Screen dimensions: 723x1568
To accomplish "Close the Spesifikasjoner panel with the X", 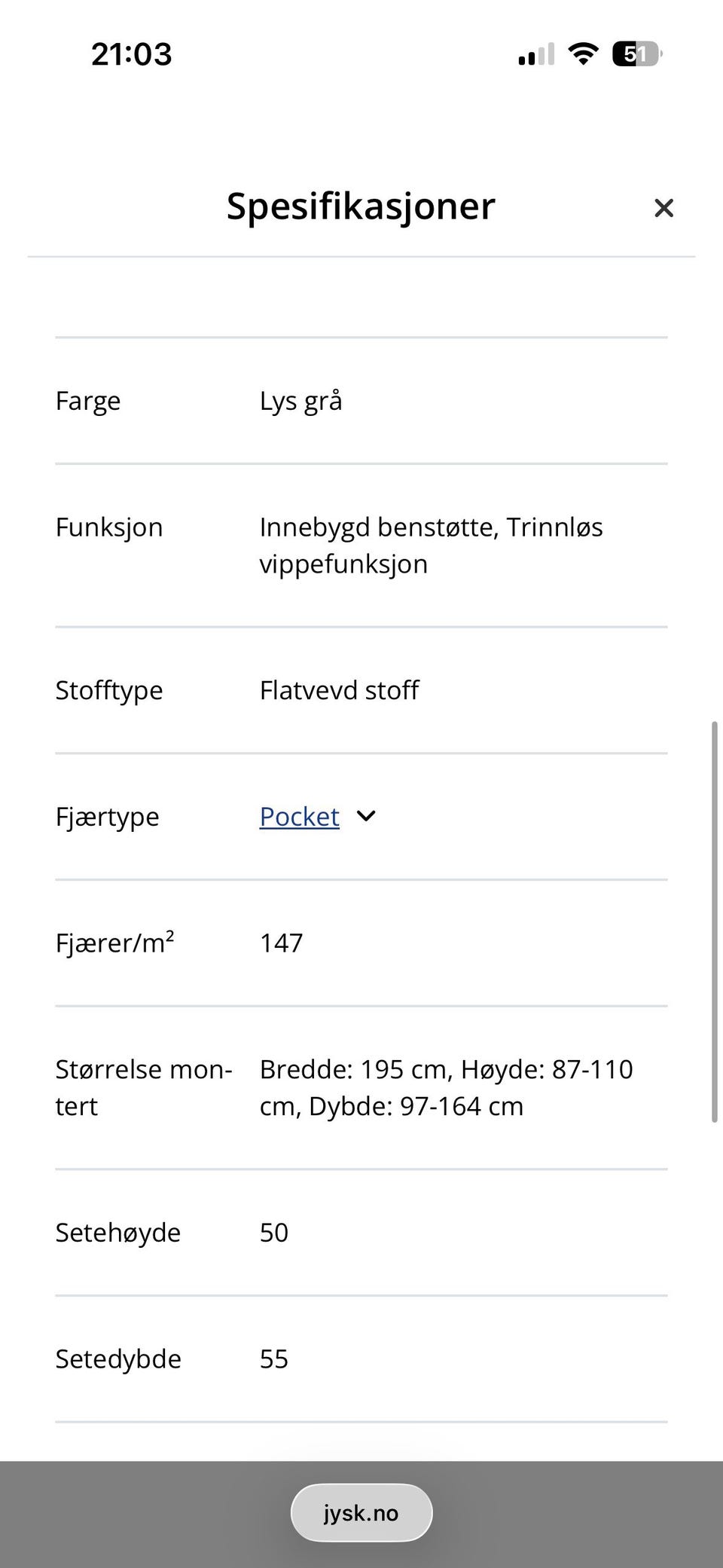I will [x=664, y=208].
